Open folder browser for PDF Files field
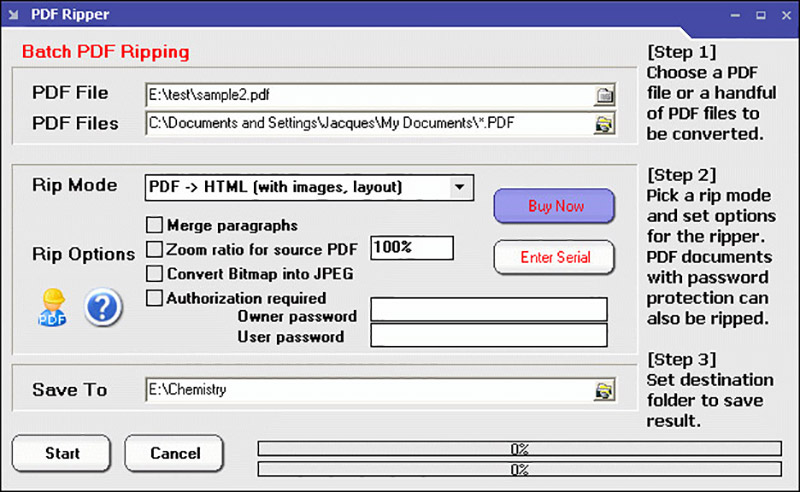800x492 pixels. (x=604, y=124)
